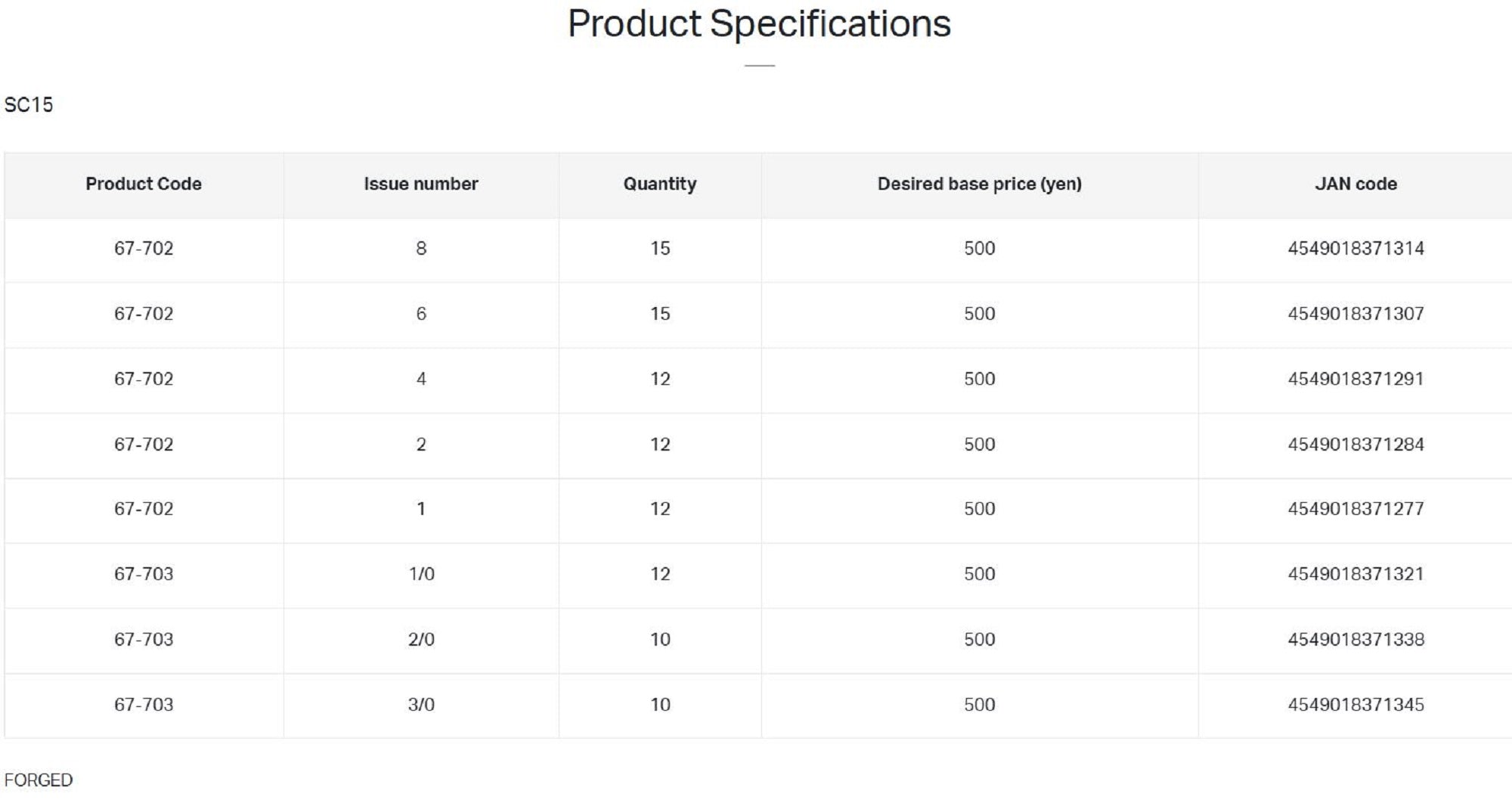
Task: Click JAN code 4549018371291
Action: (x=1356, y=379)
